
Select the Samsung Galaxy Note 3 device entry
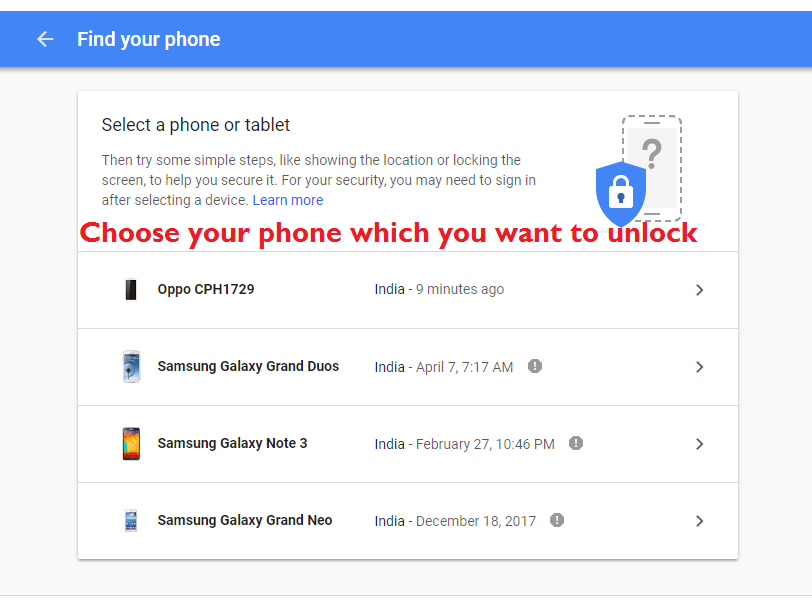(x=232, y=443)
